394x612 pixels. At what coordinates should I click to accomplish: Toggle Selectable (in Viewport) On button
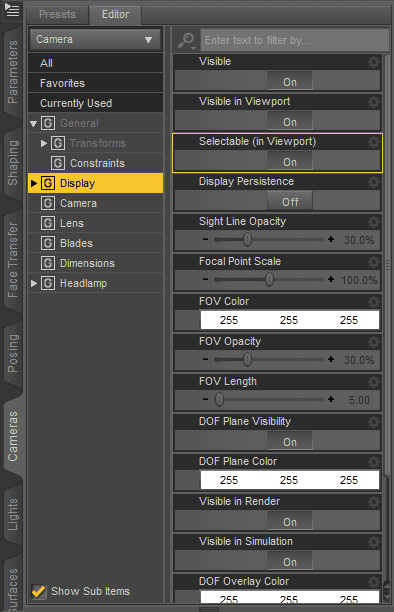290,162
